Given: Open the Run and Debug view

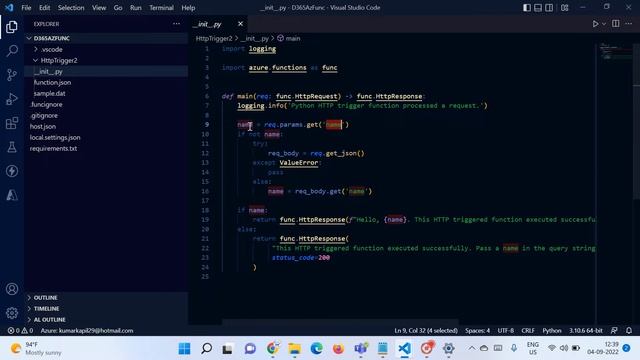Looking at the screenshot, I should pyautogui.click(x=12, y=99).
